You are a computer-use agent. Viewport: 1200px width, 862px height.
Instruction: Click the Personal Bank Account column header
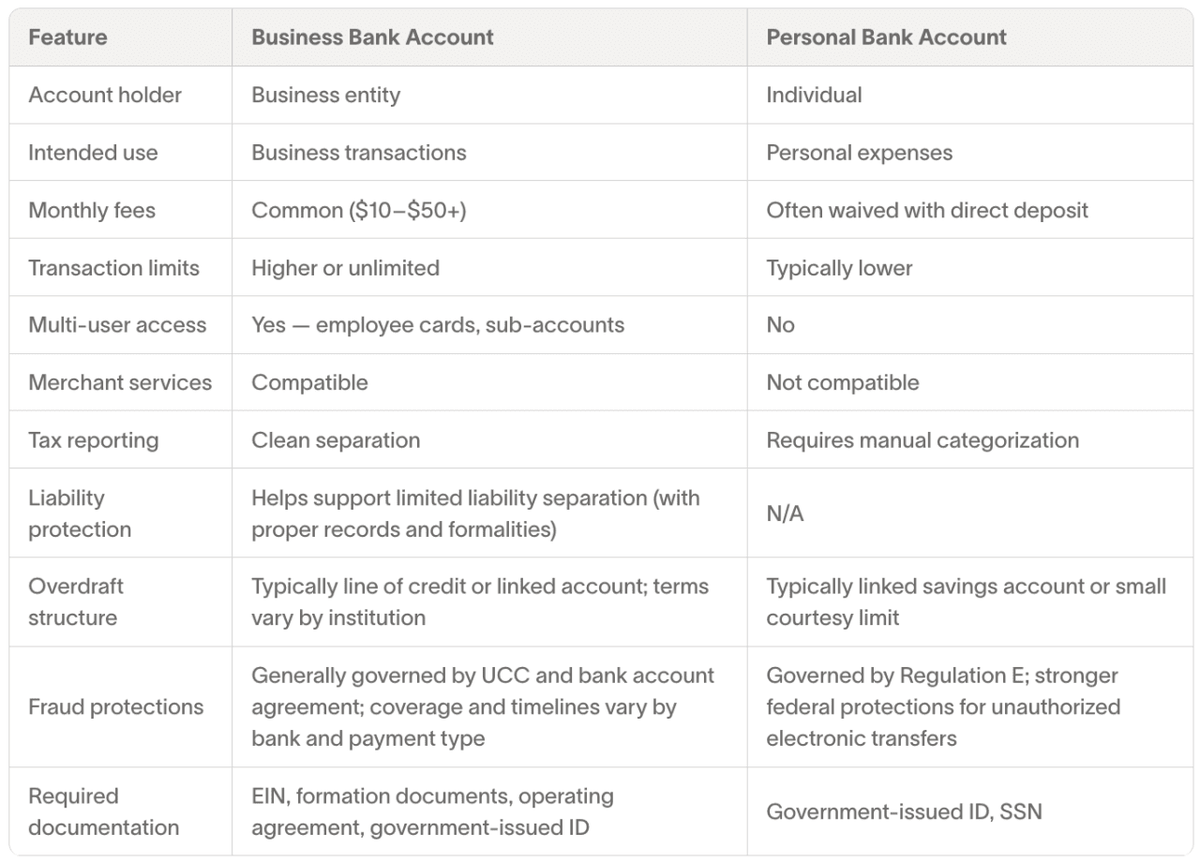[886, 38]
